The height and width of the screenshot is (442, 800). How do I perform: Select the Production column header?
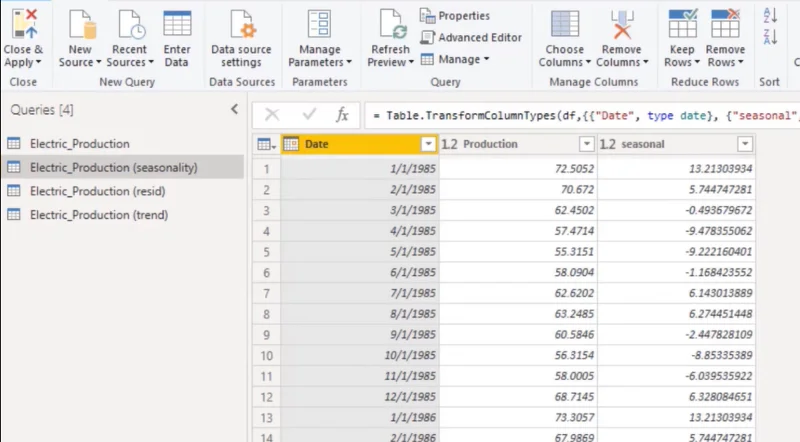[518, 144]
